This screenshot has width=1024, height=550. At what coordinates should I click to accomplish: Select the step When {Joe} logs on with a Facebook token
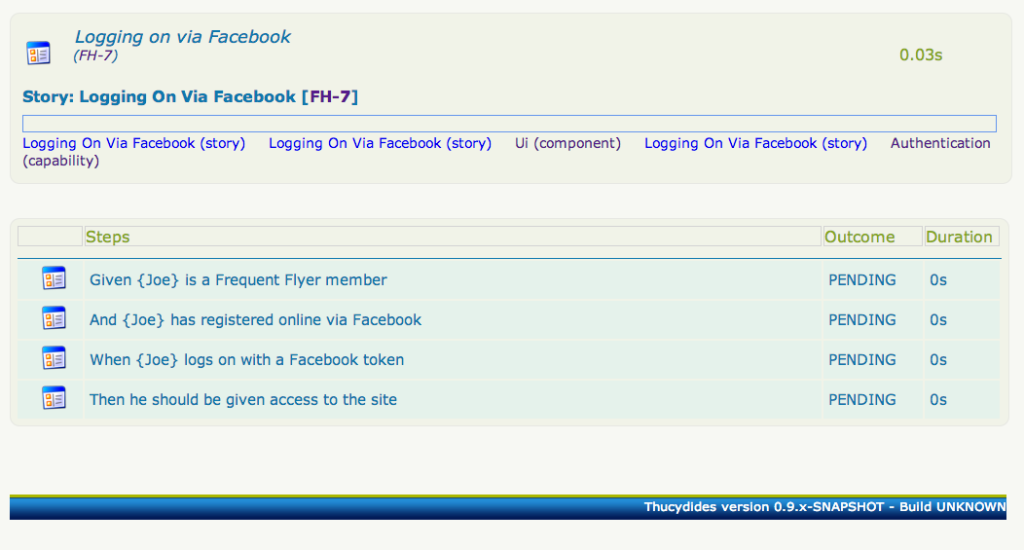coord(247,360)
